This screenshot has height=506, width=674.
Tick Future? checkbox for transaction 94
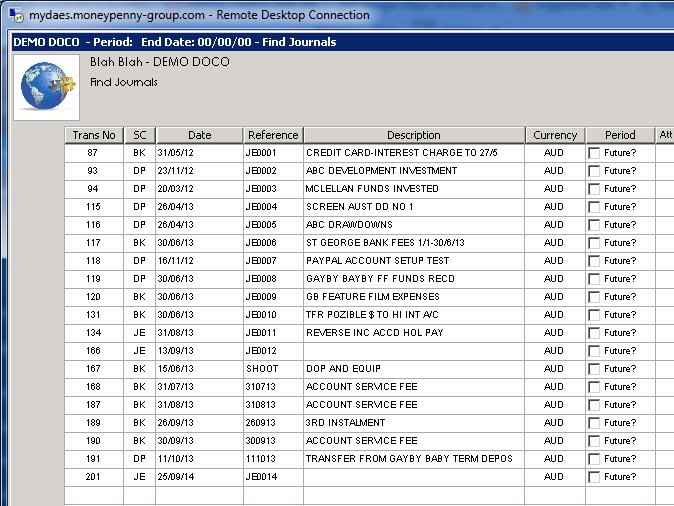pos(594,189)
